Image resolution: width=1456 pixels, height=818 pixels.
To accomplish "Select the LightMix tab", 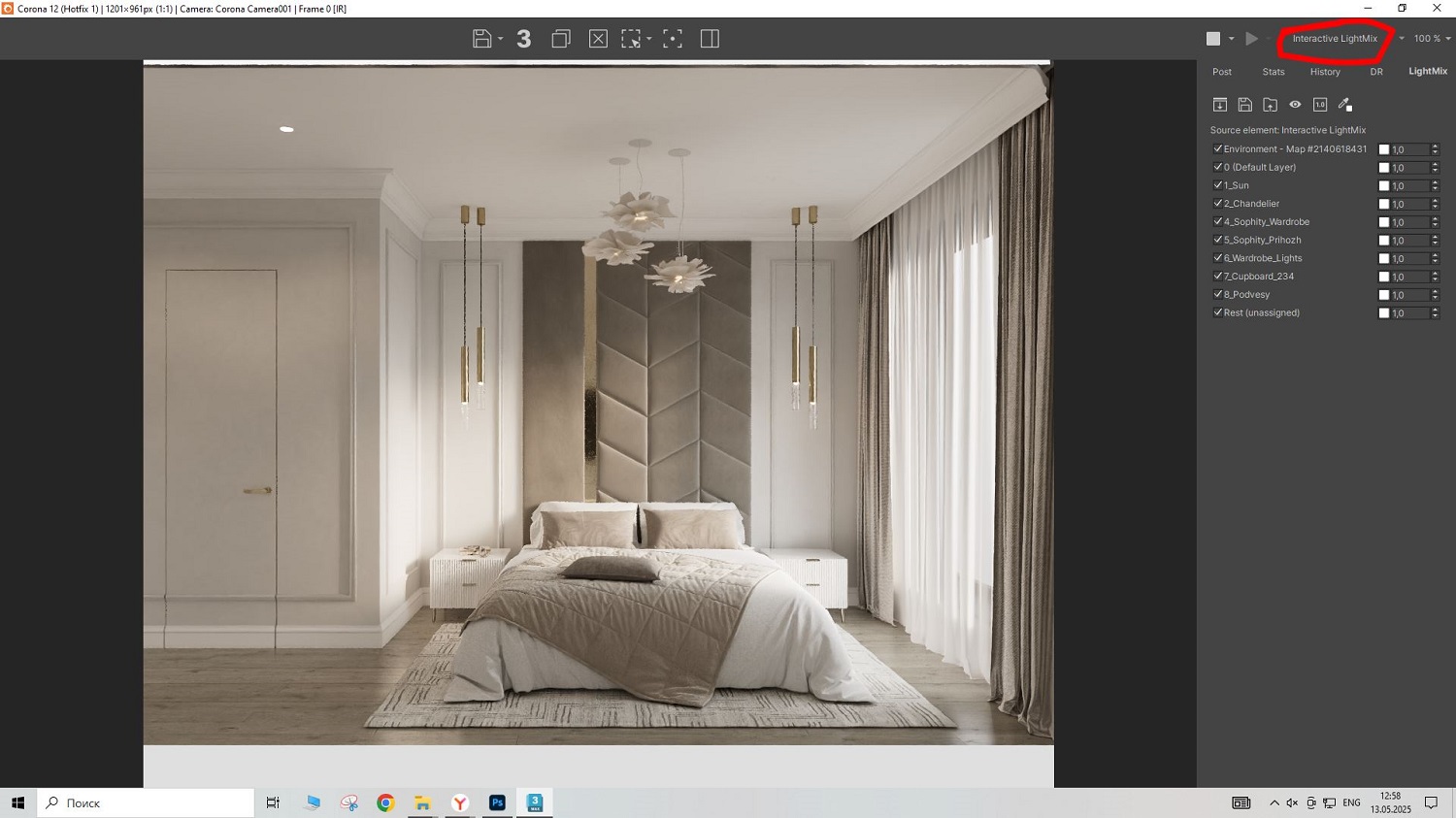I will click(x=1428, y=72).
